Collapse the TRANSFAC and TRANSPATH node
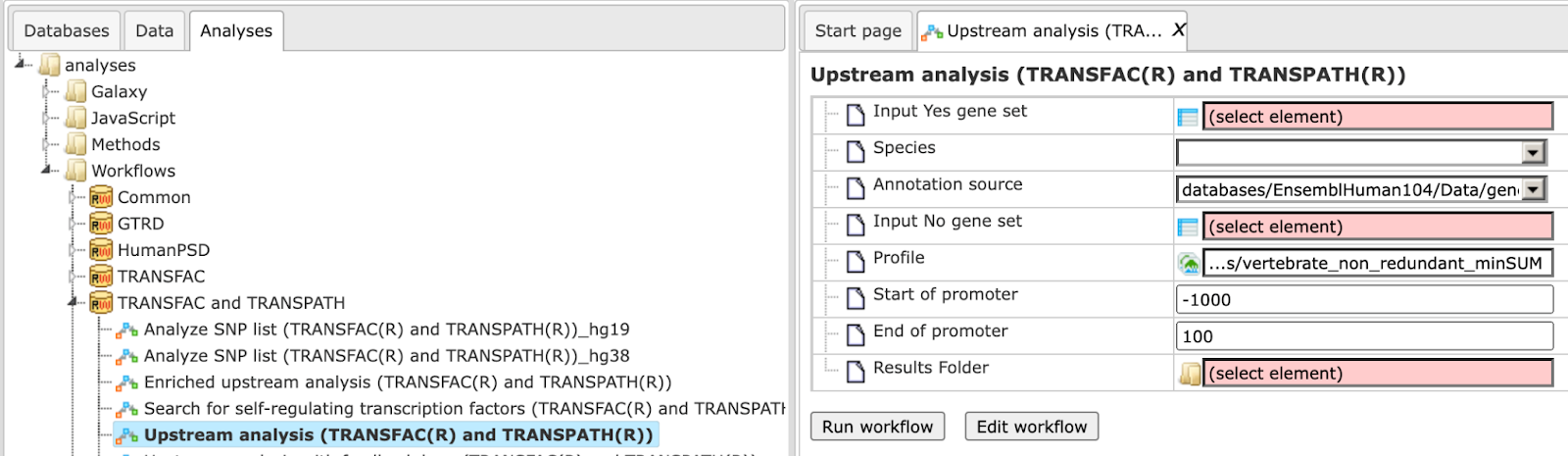 (x=74, y=302)
